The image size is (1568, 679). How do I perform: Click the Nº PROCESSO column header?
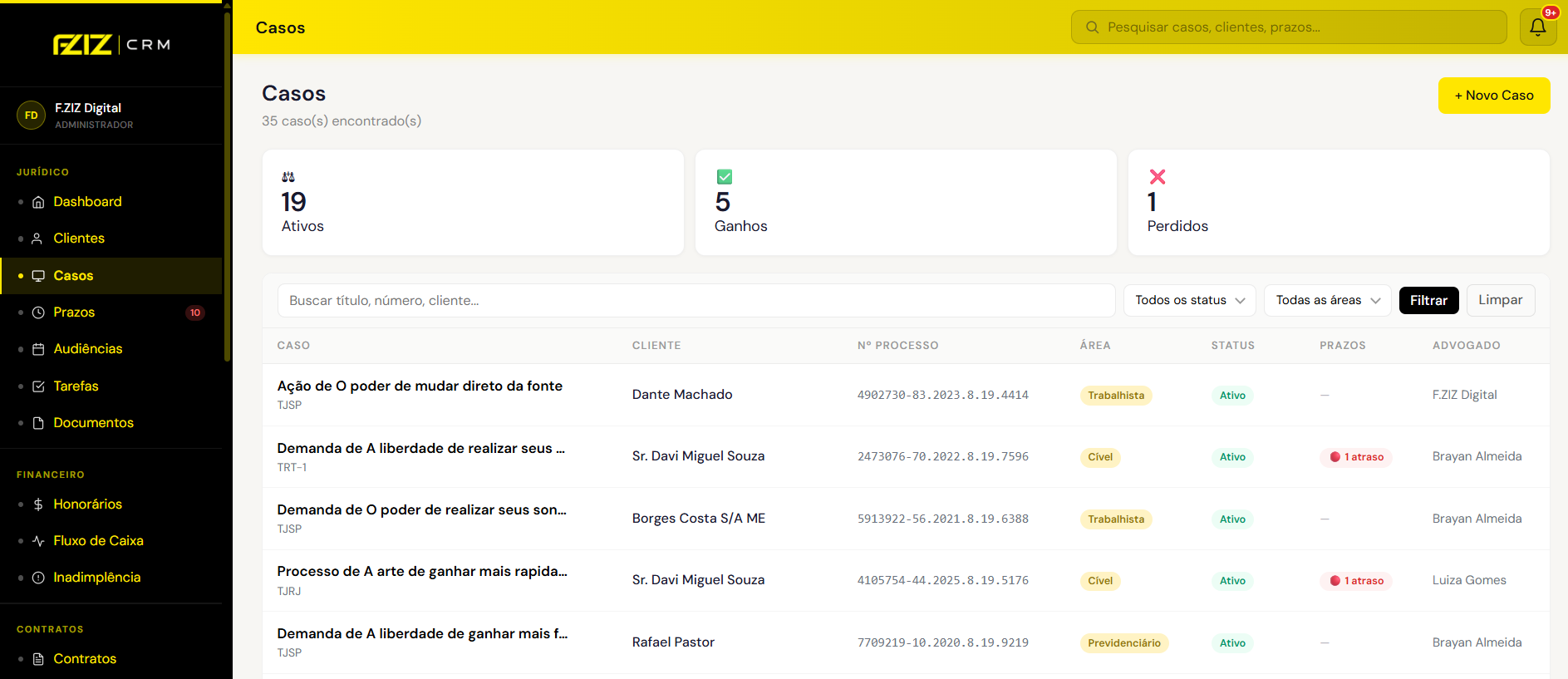(x=898, y=346)
